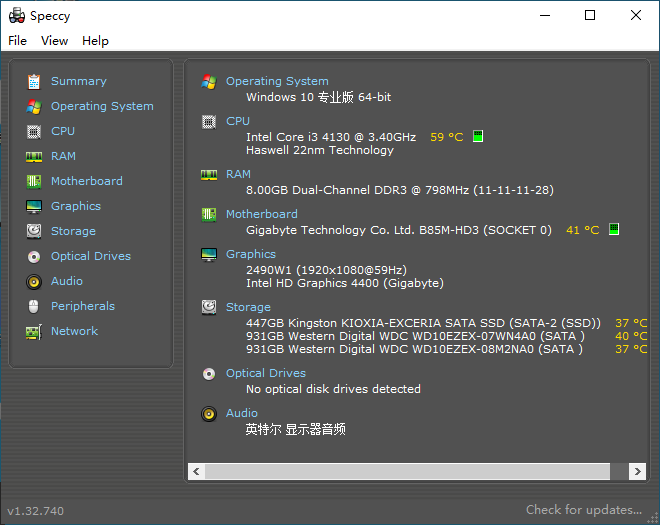Click the Operating System heading link in summary

(x=277, y=81)
